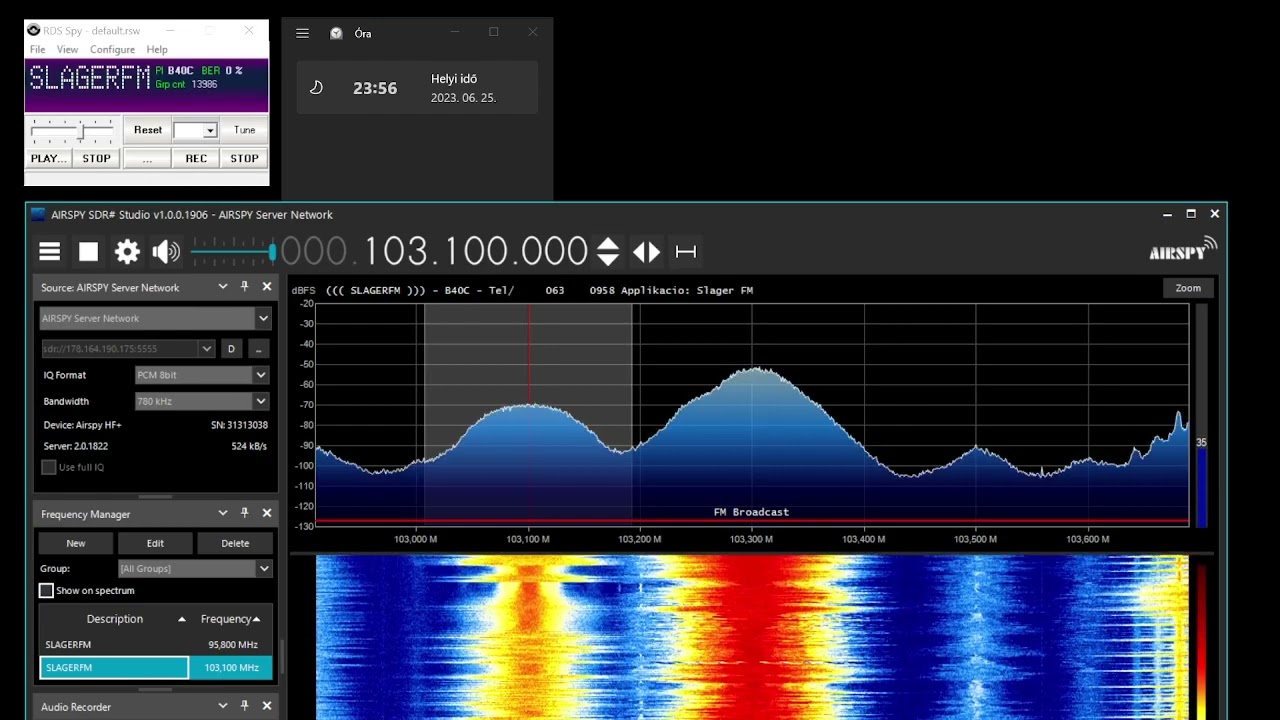This screenshot has width=1280, height=720.
Task: Open SDR# settings gear
Action: (x=127, y=252)
